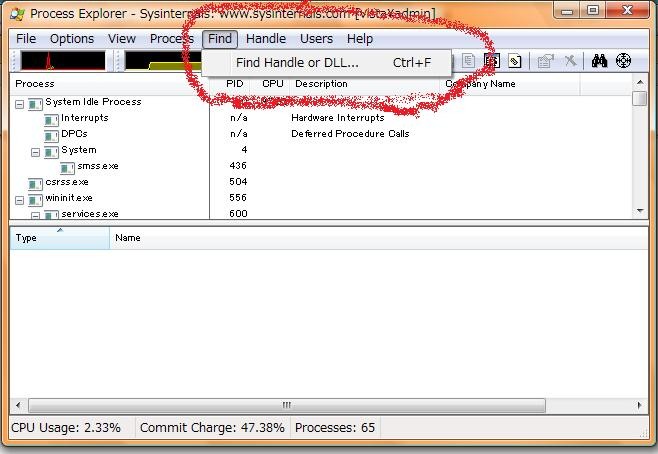Choose Find Handle or DLL... menu entry

pyautogui.click(x=326, y=63)
